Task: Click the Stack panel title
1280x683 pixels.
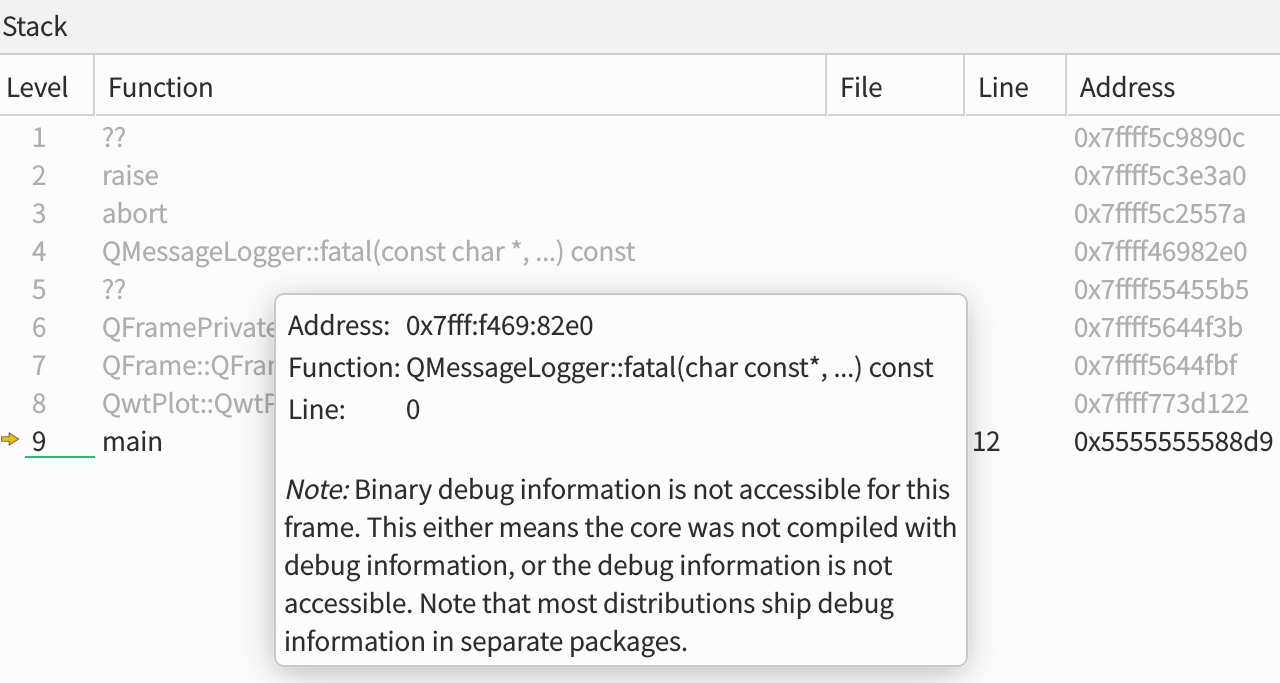Action: (35, 27)
